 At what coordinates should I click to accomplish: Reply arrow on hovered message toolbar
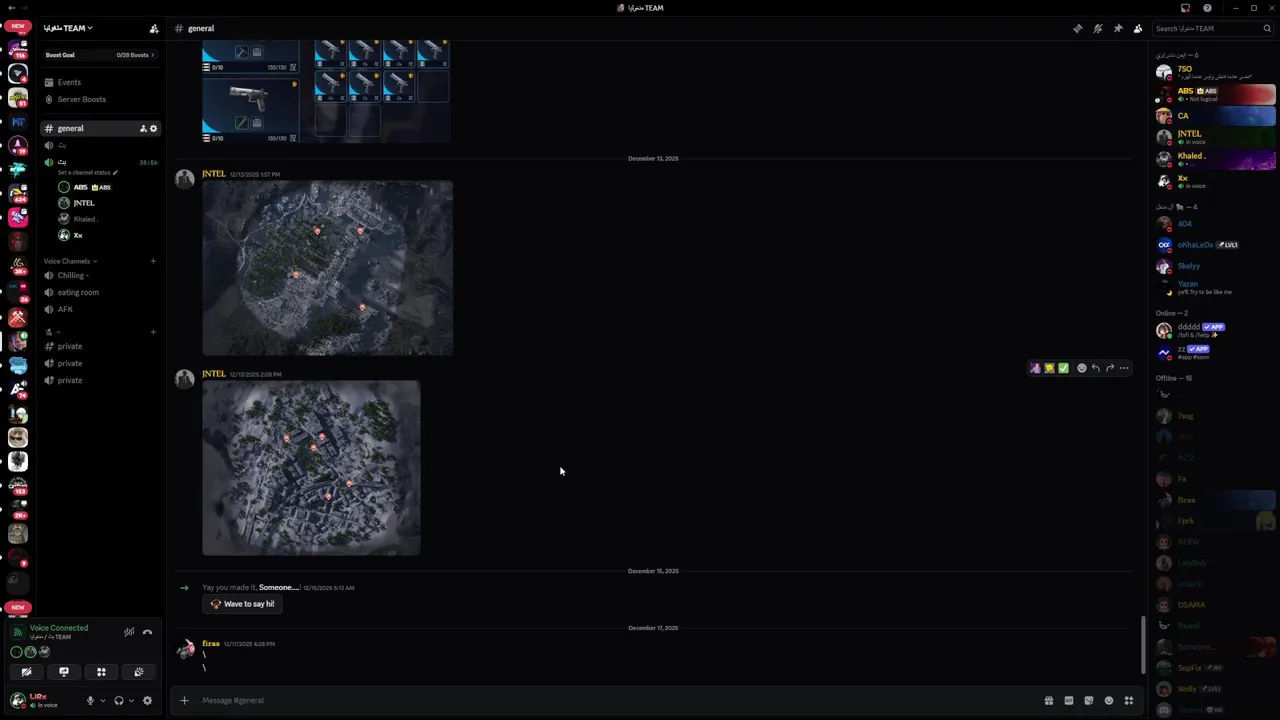click(x=1095, y=368)
